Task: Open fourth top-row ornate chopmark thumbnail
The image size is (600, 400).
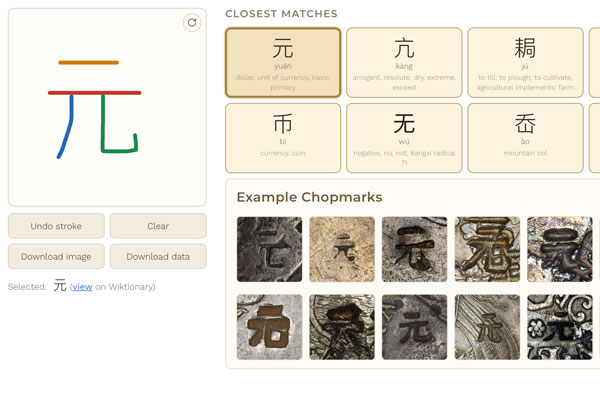Action: click(x=487, y=249)
